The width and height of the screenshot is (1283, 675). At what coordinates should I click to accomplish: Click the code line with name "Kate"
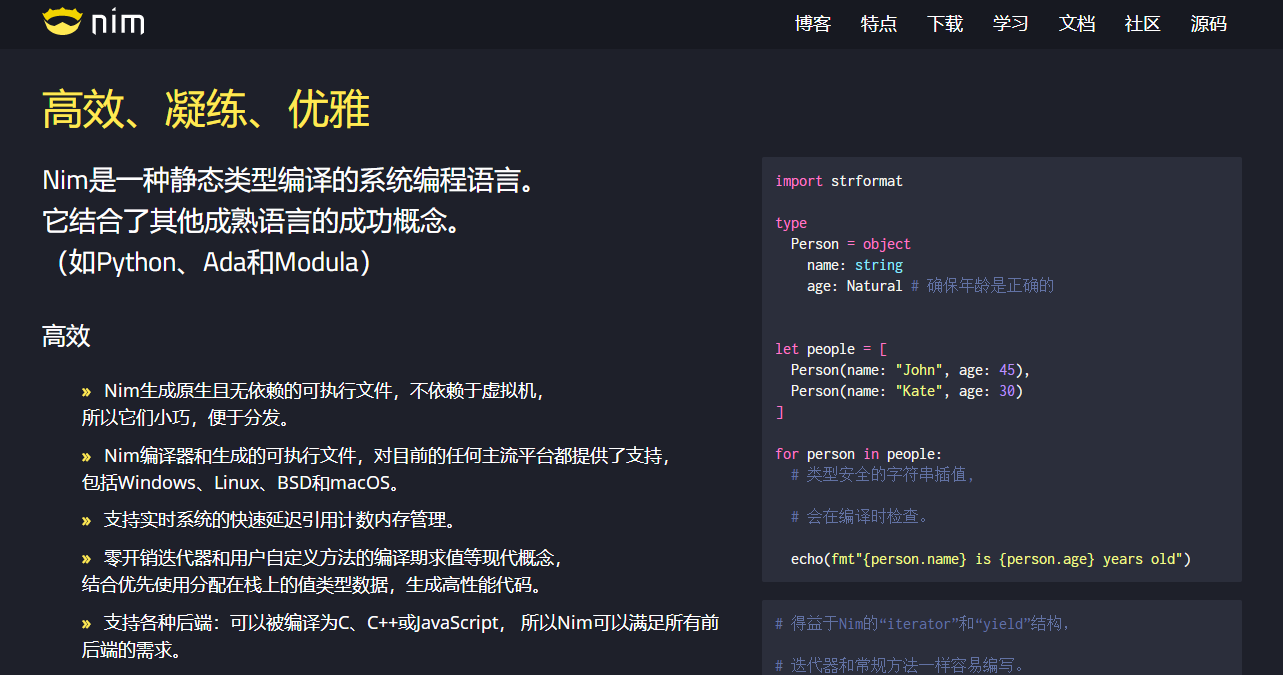[x=907, y=391]
